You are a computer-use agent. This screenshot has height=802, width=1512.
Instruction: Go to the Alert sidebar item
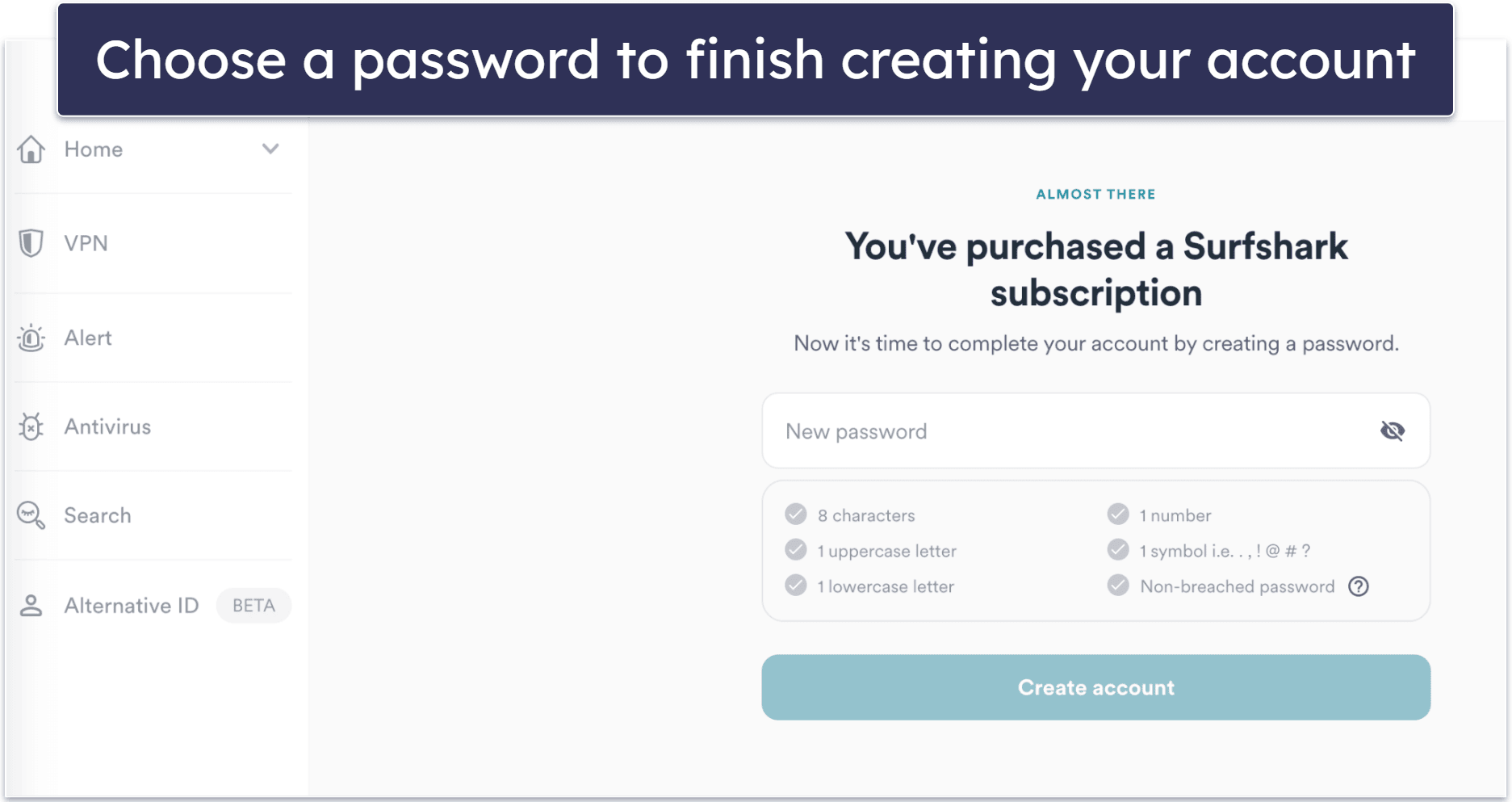point(88,338)
